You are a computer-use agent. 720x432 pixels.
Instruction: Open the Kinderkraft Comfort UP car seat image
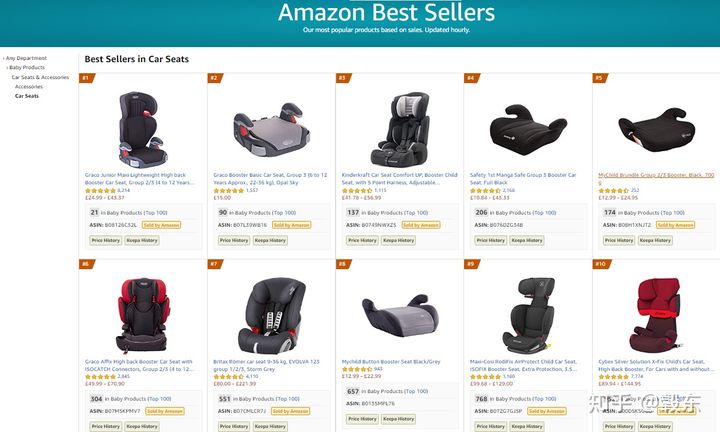click(x=399, y=129)
